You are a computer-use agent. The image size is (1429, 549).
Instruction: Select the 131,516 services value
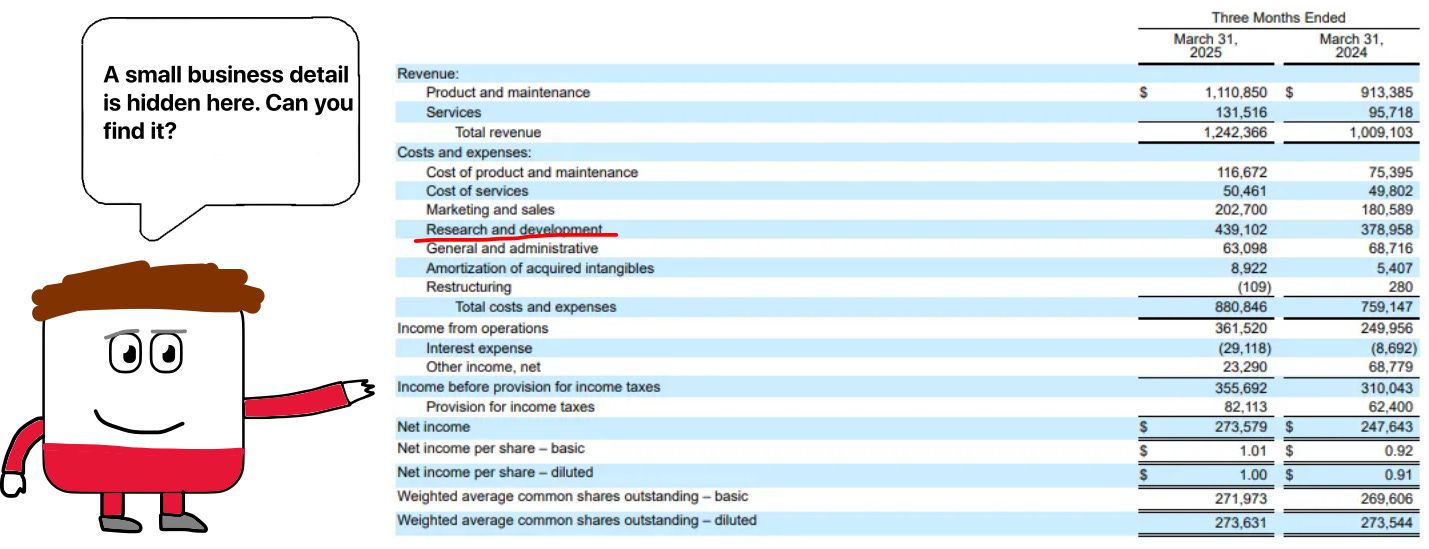coord(1243,112)
